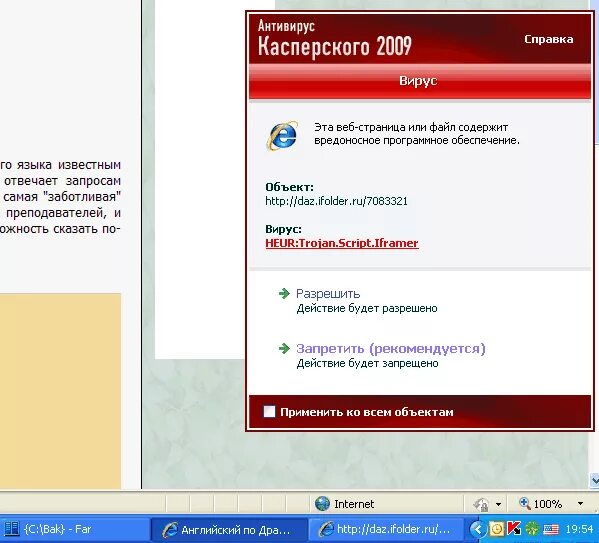The image size is (599, 543).
Task: Choose Разрешить to allow the action
Action: click(328, 293)
